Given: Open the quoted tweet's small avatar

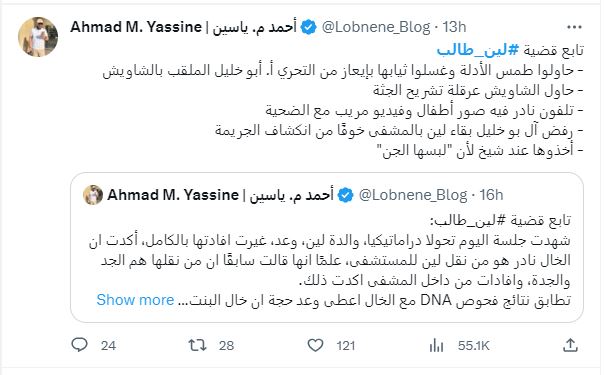Looking at the screenshot, I should [x=93, y=195].
